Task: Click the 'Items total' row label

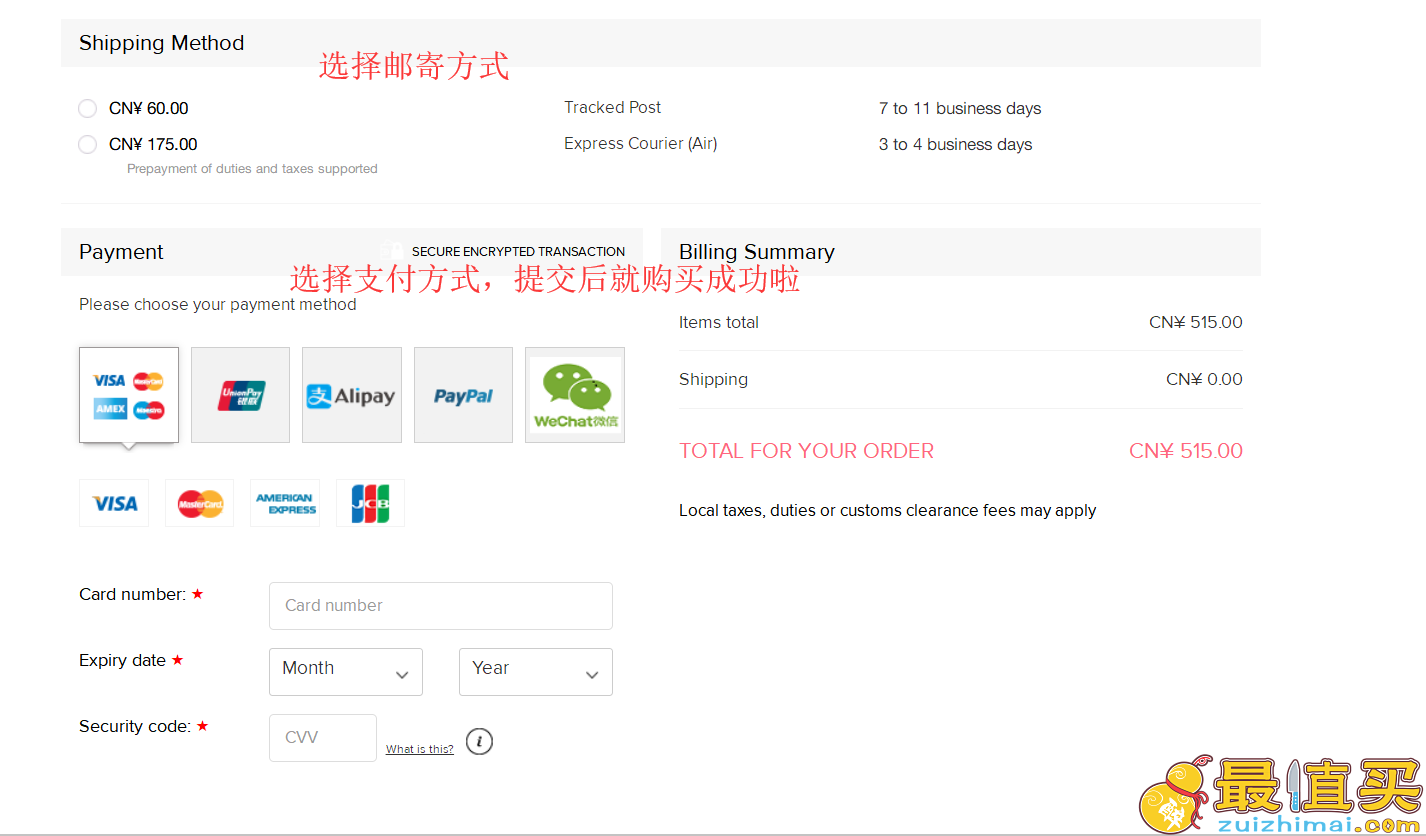Action: point(719,322)
